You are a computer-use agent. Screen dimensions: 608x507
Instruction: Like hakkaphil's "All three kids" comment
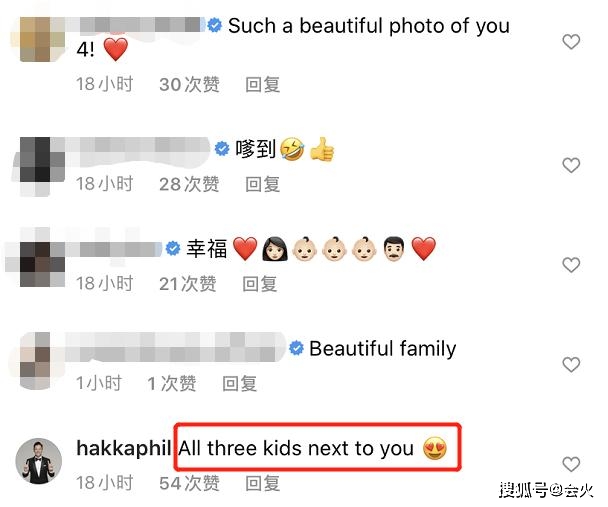[571, 464]
